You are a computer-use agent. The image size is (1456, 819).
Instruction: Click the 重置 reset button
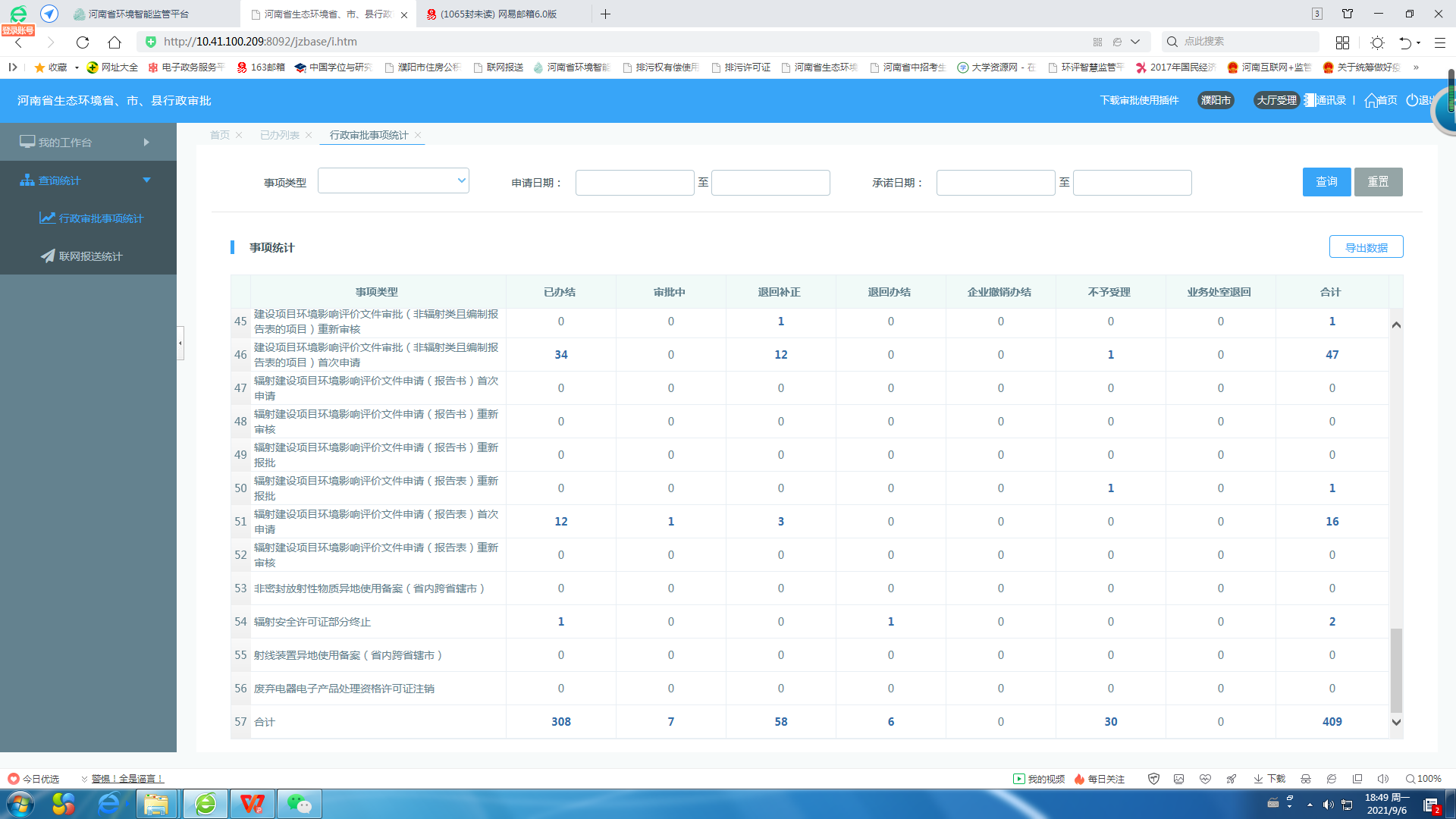coord(1378,182)
